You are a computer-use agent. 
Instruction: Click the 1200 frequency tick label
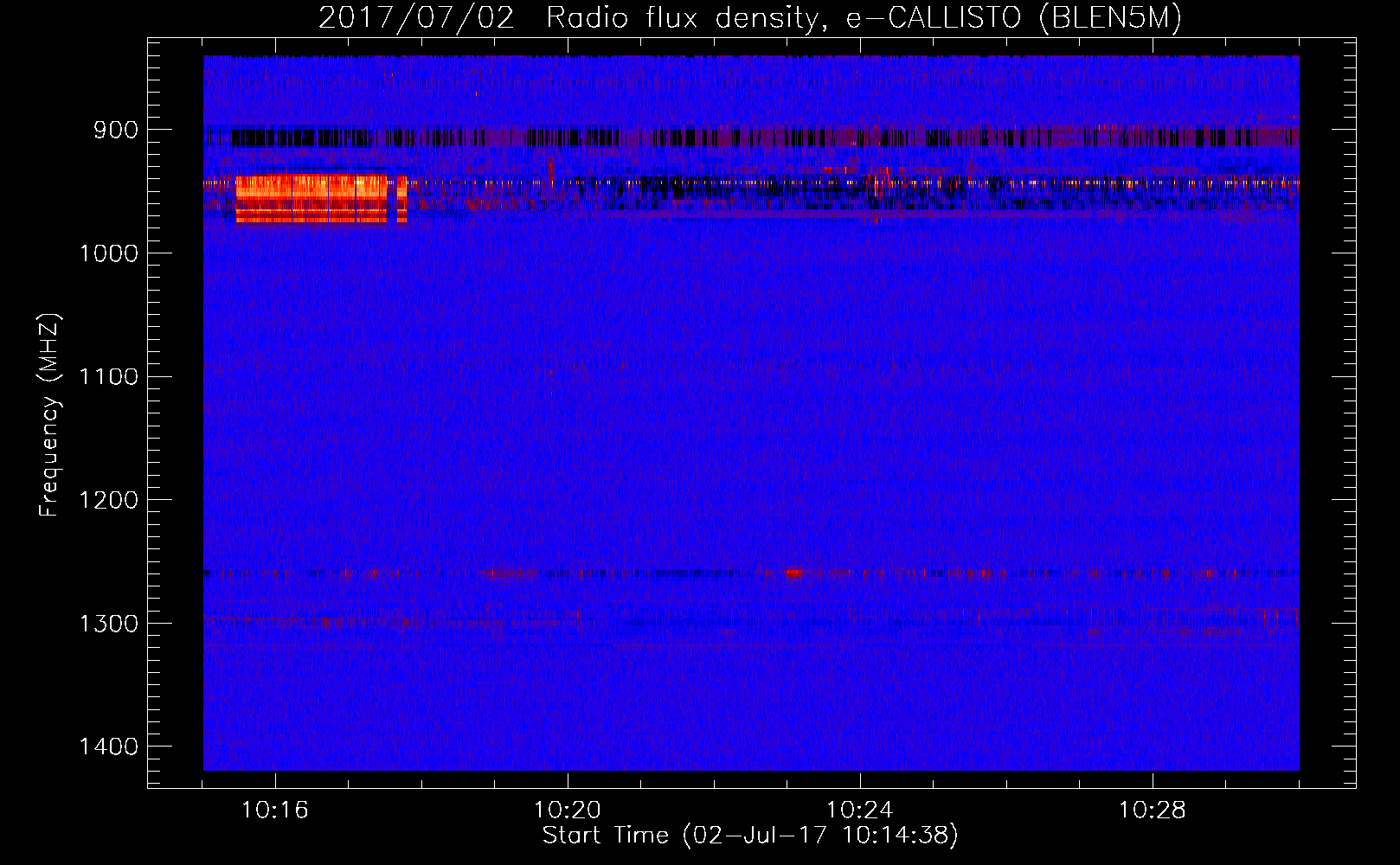coord(108,501)
